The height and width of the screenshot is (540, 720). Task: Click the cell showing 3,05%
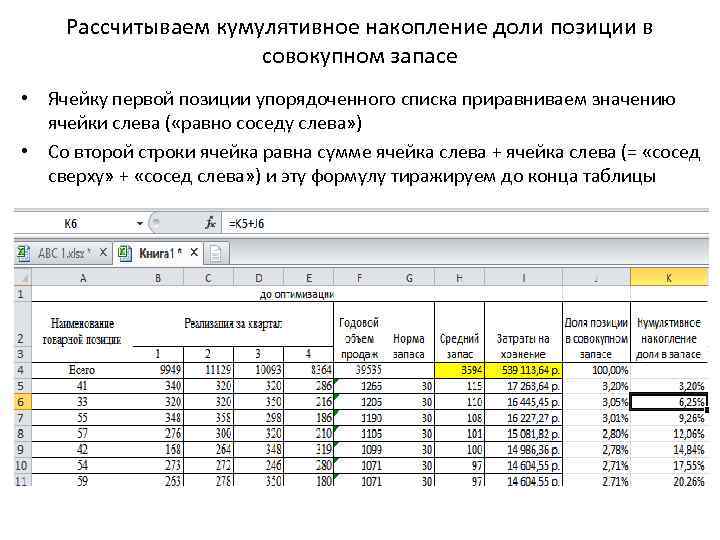tap(596, 402)
